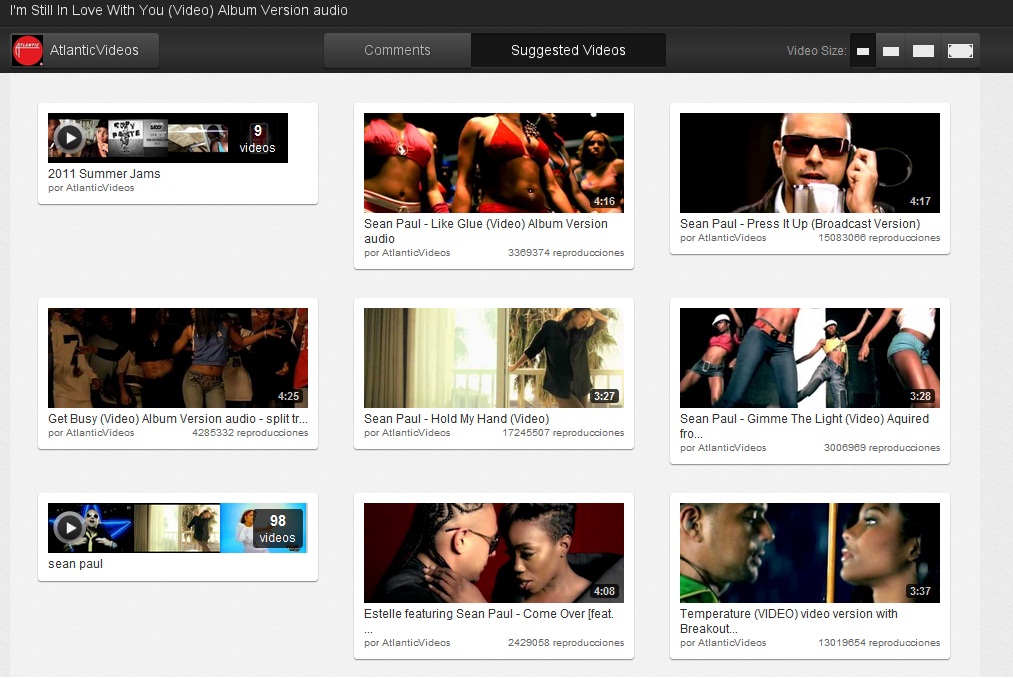The width and height of the screenshot is (1013, 678).
Task: Open Hold My Hand video thumbnail
Action: [x=494, y=358]
